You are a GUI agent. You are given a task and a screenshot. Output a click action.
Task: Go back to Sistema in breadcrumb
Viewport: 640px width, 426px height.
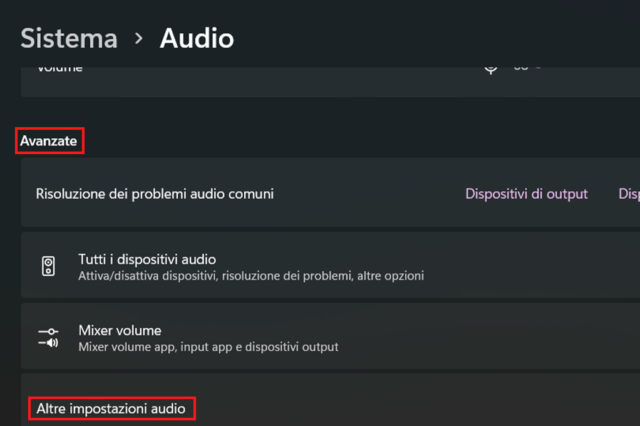[x=69, y=39]
